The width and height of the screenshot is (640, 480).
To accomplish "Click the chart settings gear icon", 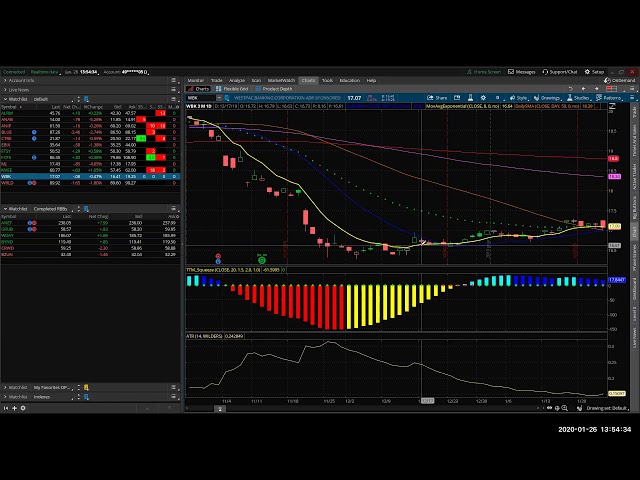I will pyautogui.click(x=483, y=98).
